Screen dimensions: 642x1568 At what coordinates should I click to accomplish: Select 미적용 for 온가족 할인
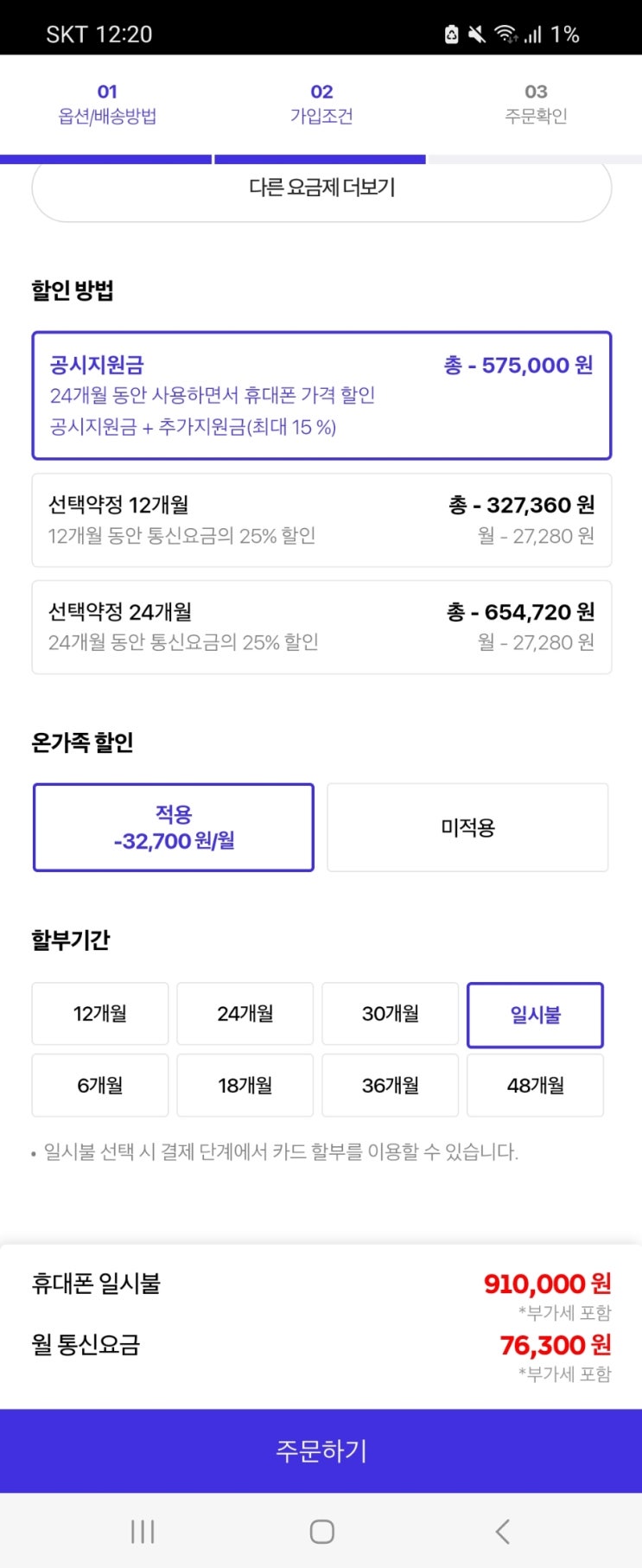click(467, 827)
